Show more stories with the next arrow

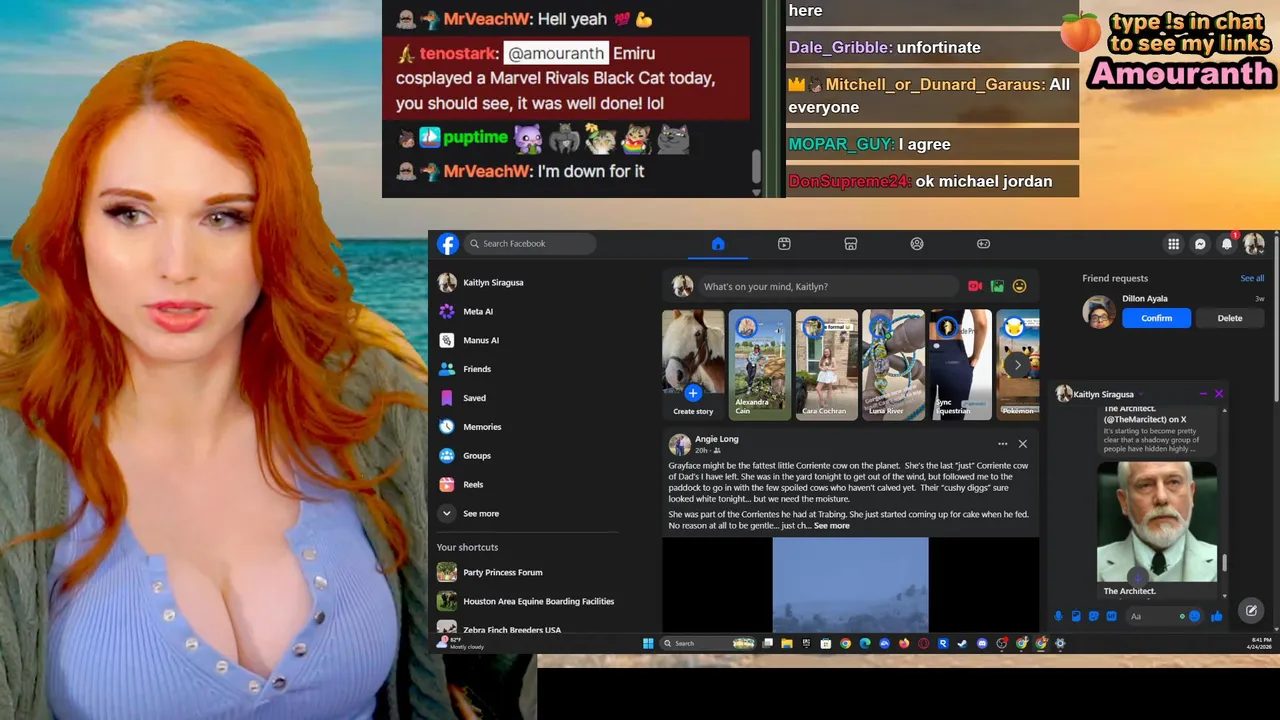tap(1018, 365)
